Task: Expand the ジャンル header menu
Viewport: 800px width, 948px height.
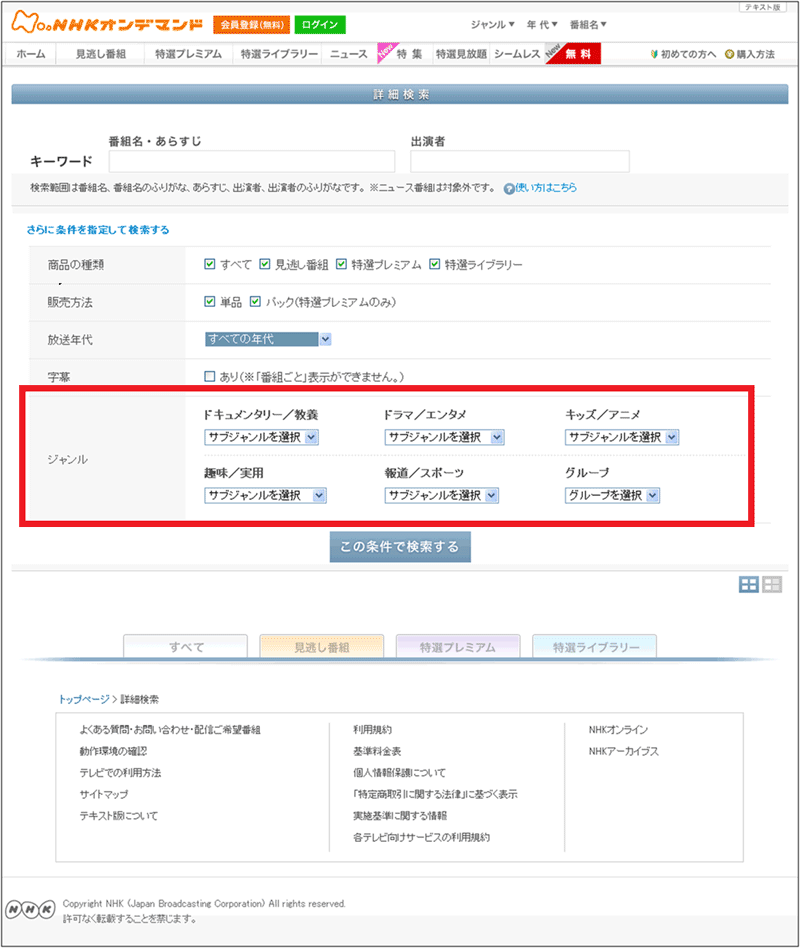Action: tap(493, 25)
